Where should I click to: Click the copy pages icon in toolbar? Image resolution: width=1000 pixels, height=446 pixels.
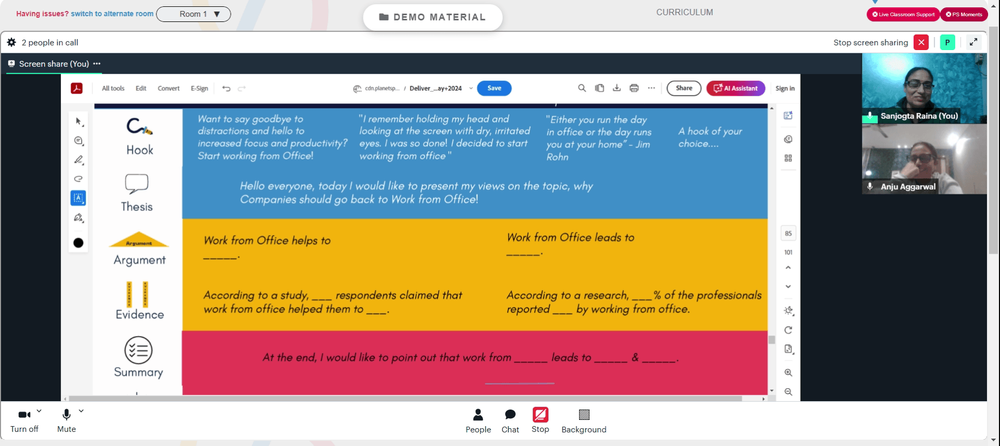pyautogui.click(x=599, y=88)
